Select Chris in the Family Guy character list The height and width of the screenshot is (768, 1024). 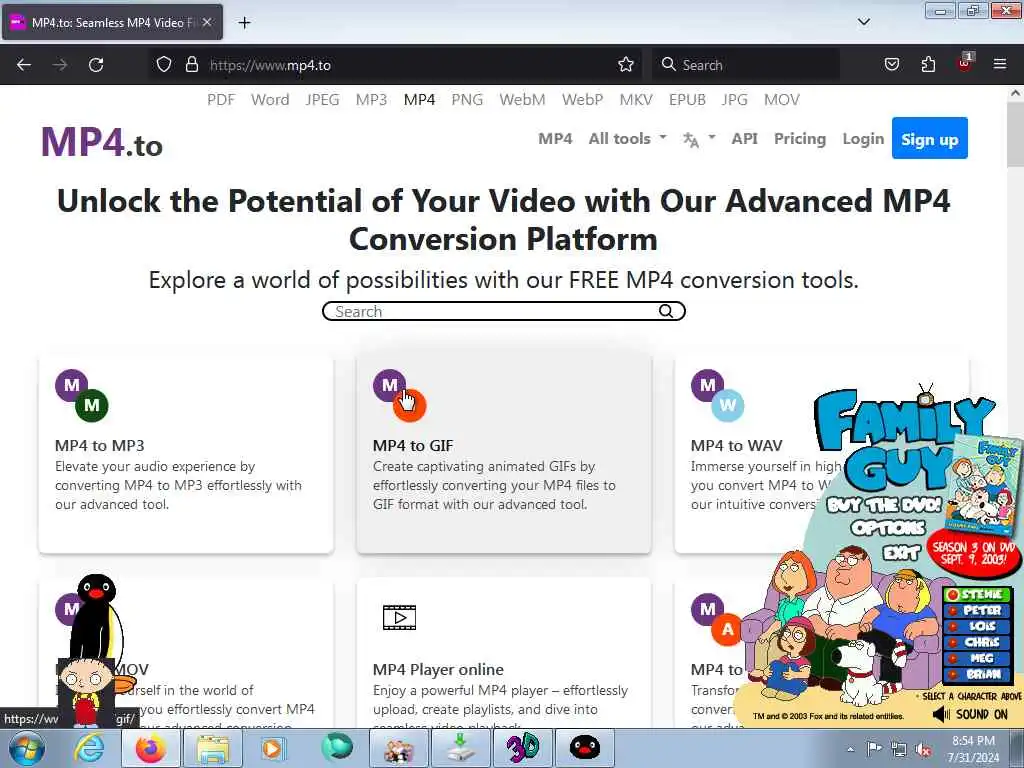[977, 642]
